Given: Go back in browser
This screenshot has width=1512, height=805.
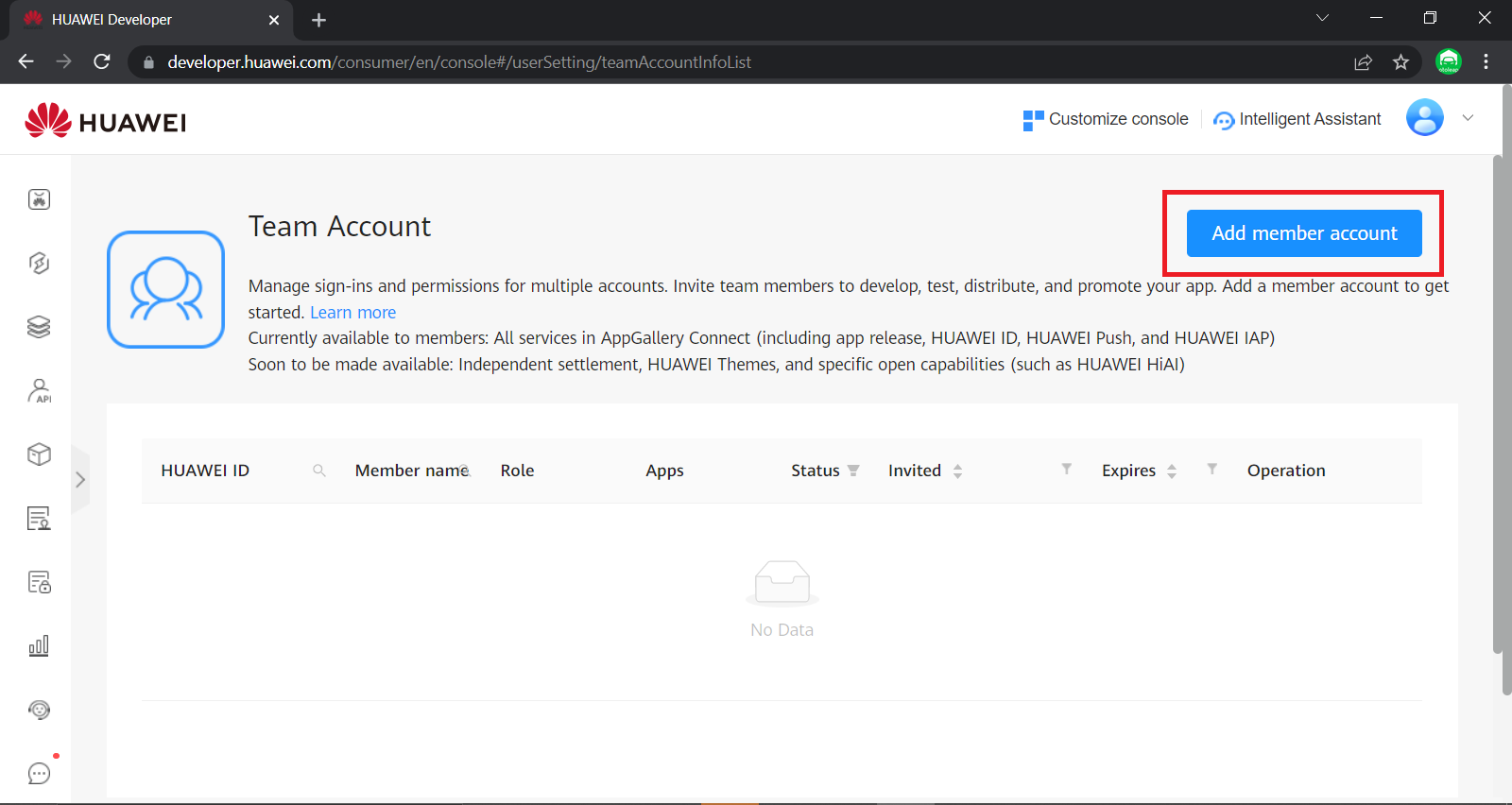Looking at the screenshot, I should [26, 61].
